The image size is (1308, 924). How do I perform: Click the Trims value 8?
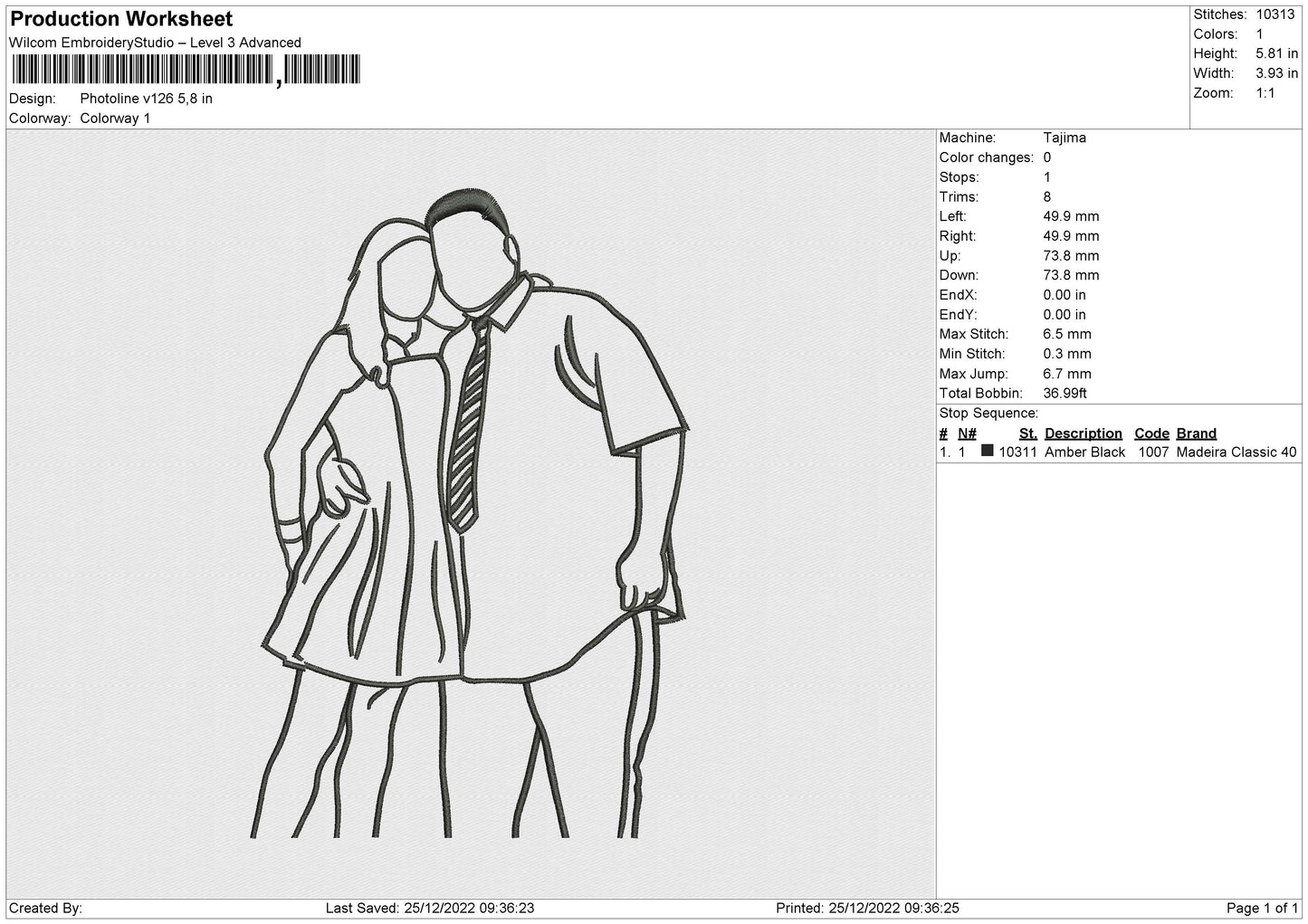(x=1047, y=196)
